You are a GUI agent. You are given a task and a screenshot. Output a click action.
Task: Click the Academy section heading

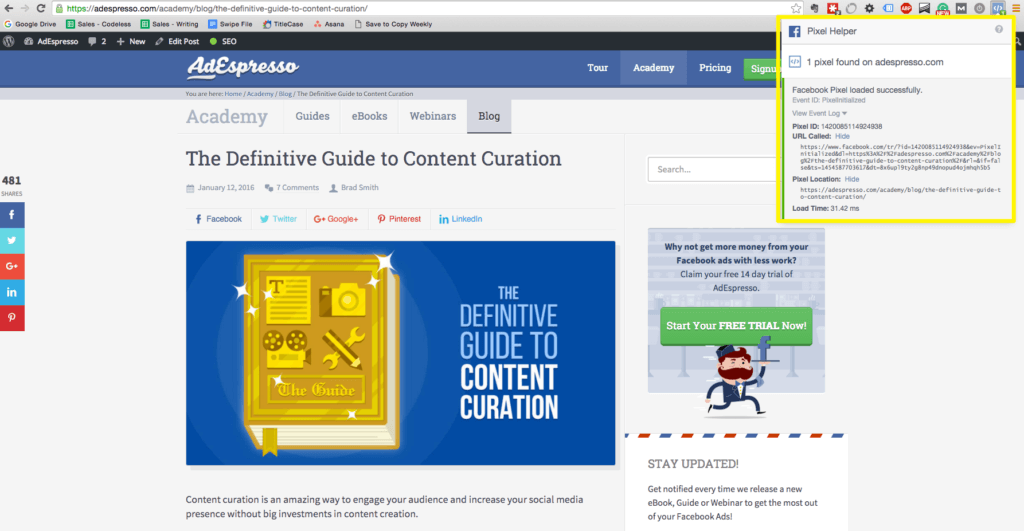point(227,116)
